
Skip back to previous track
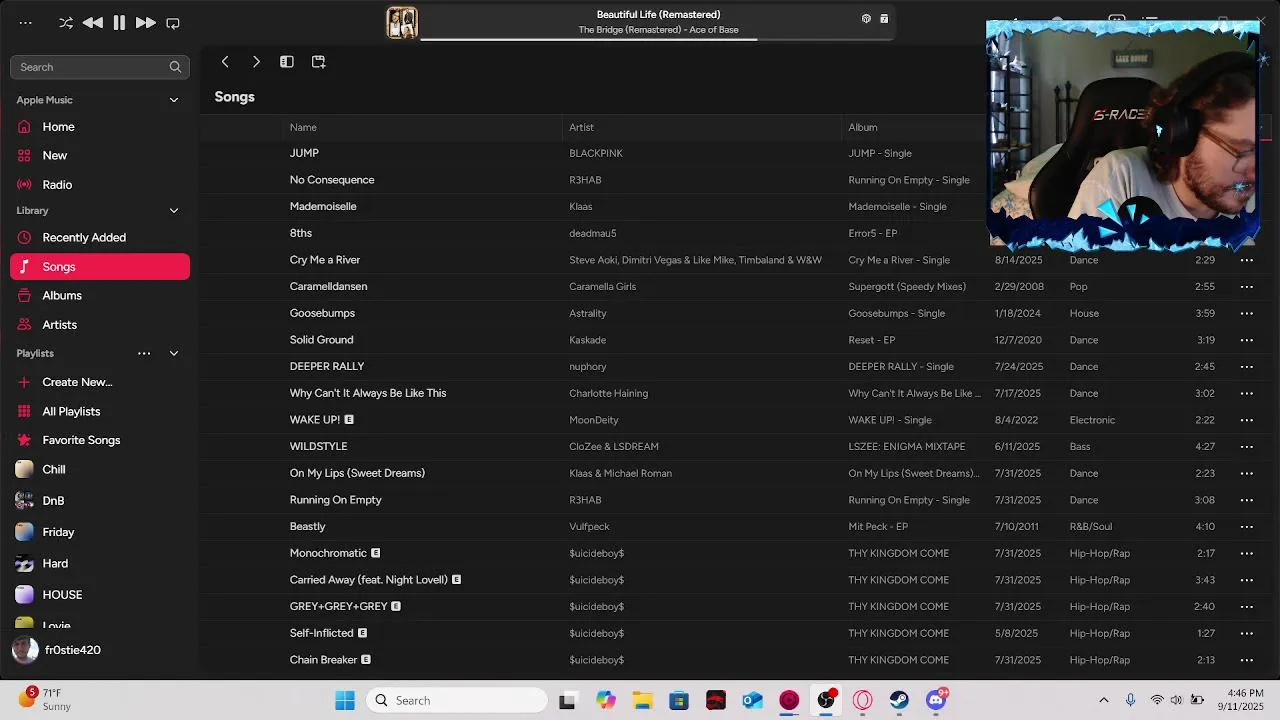pyautogui.click(x=93, y=23)
